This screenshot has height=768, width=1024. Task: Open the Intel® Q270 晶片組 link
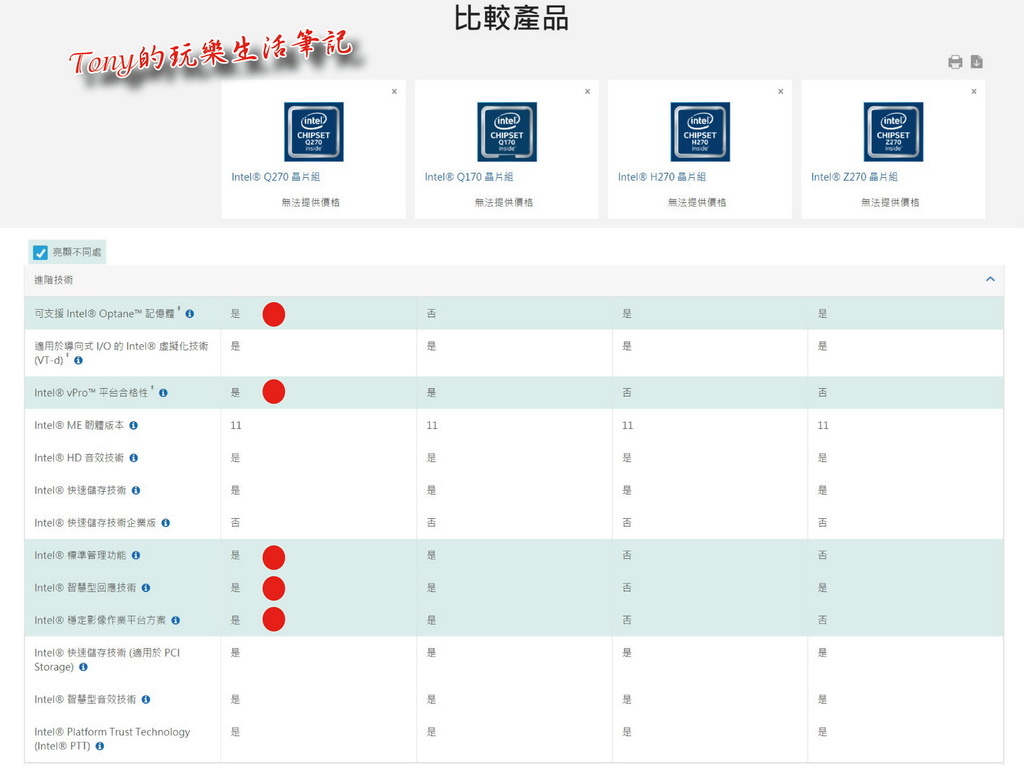(276, 177)
